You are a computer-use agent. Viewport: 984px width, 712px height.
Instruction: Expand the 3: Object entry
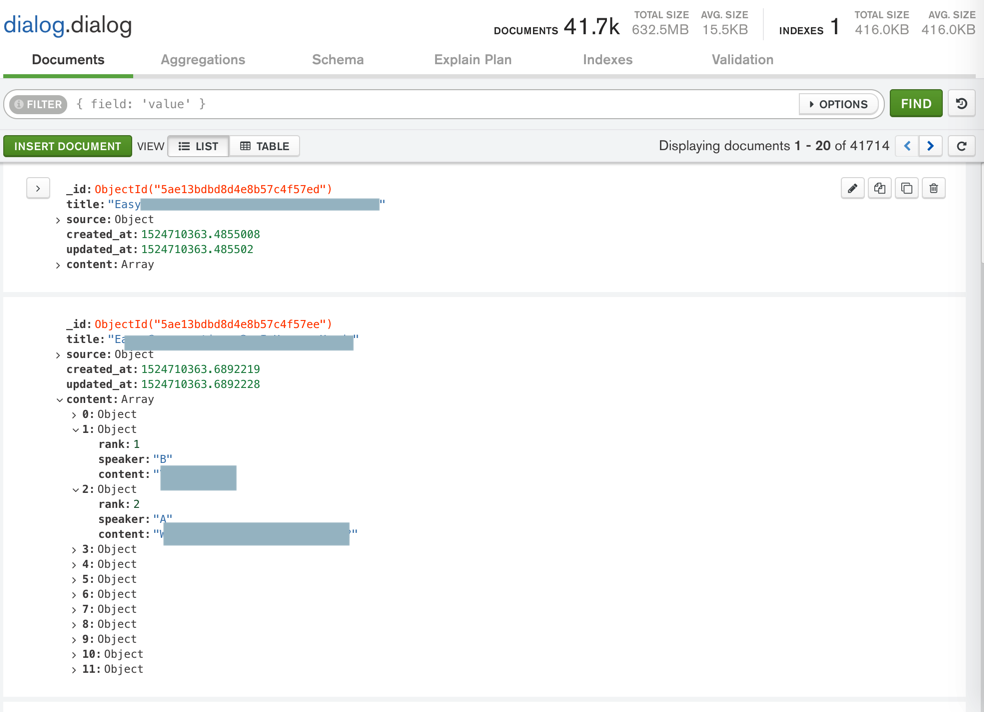(74, 550)
